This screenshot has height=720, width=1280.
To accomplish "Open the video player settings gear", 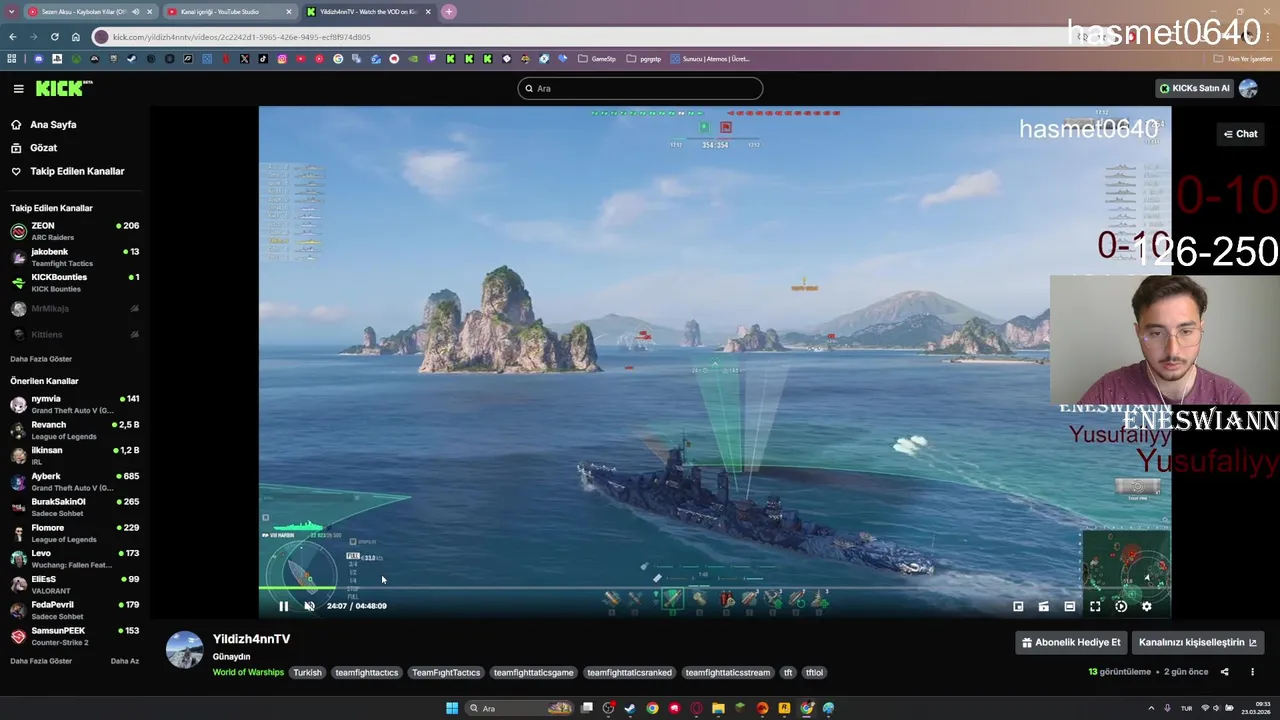I will [1147, 606].
